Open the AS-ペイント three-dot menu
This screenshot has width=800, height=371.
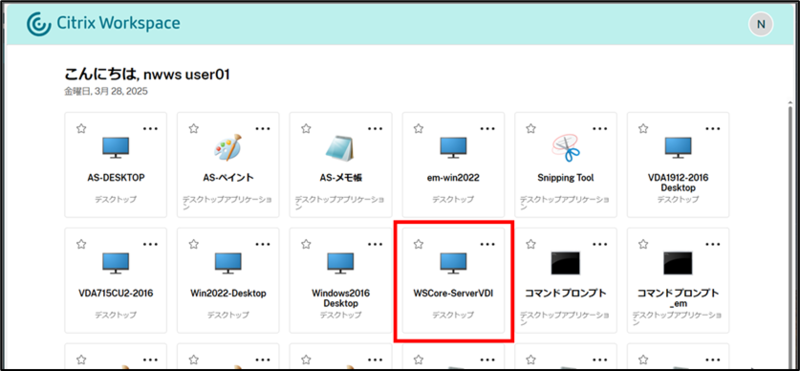point(263,129)
